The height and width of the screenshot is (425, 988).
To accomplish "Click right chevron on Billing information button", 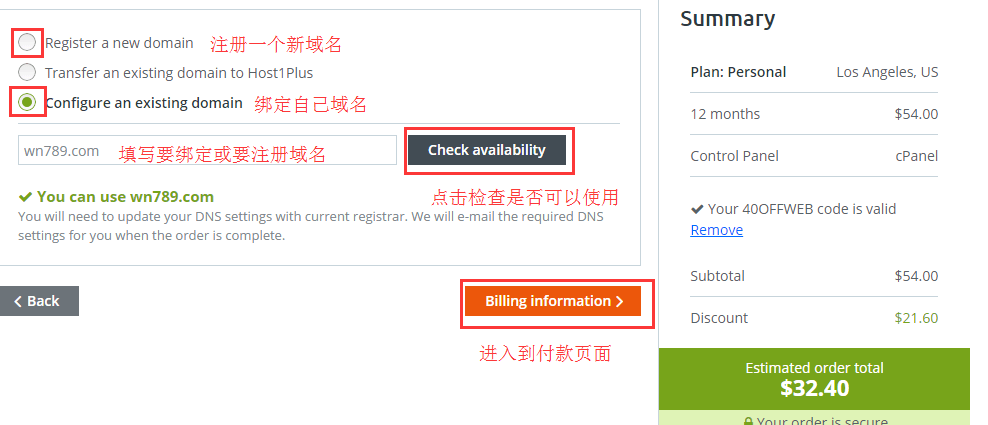I will pyautogui.click(x=620, y=301).
